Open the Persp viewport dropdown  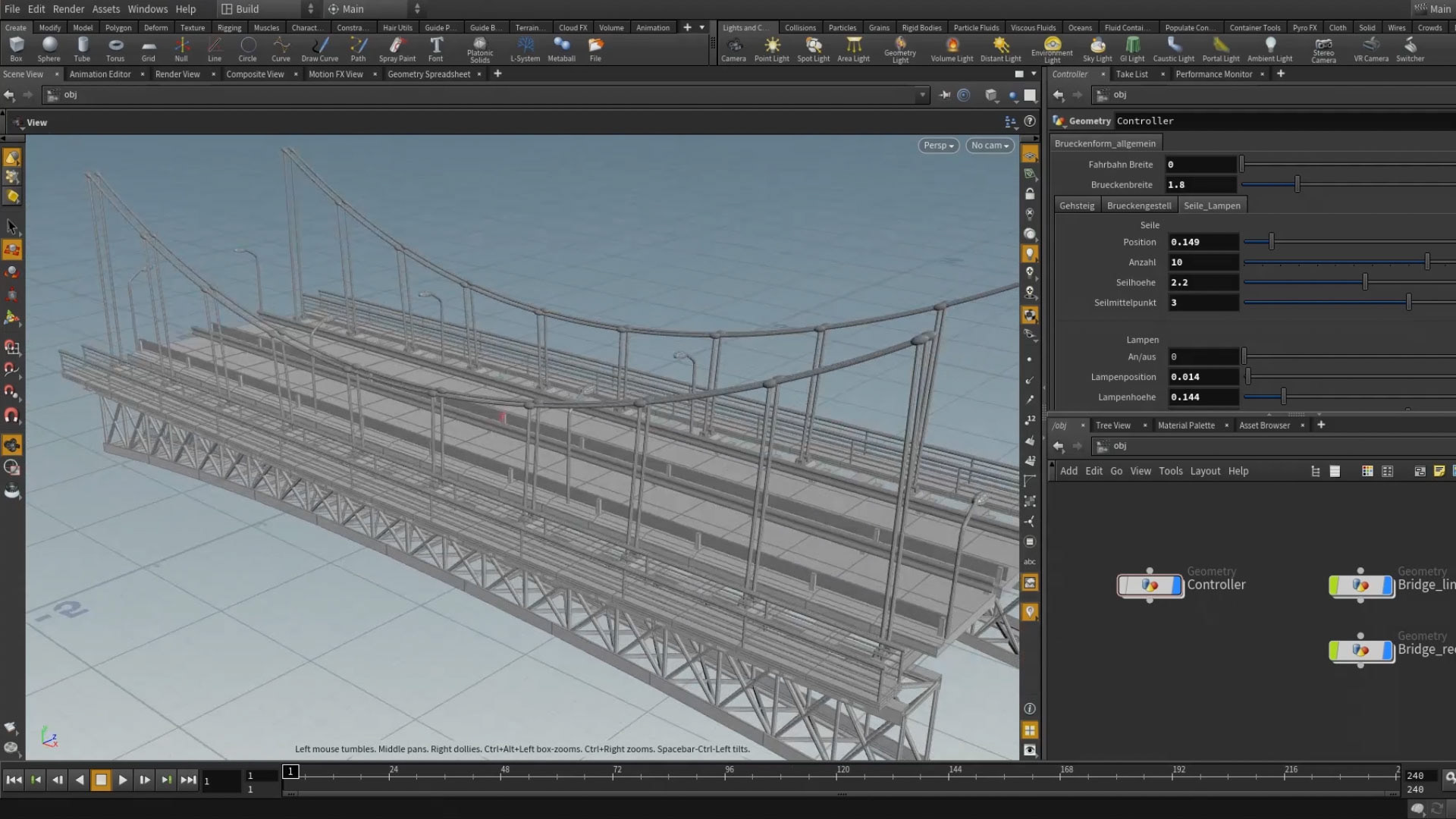click(x=938, y=146)
